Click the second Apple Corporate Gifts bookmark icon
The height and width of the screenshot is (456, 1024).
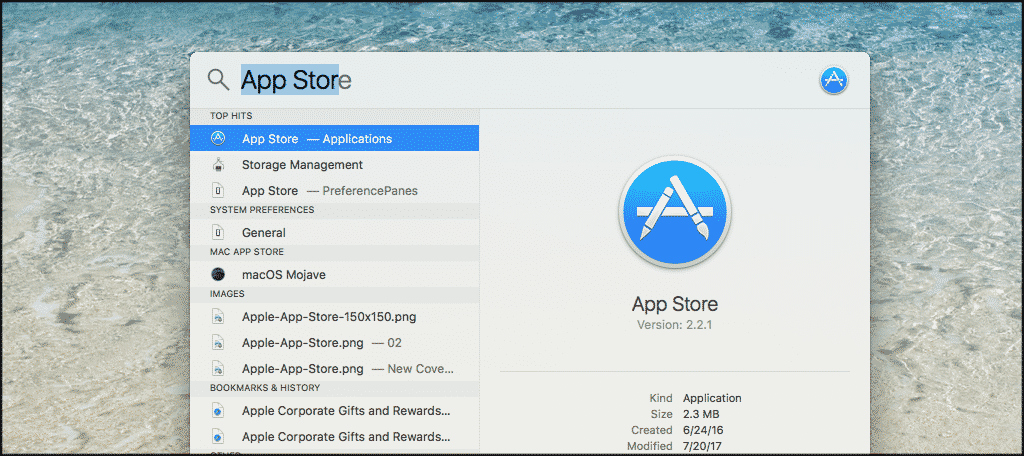pyautogui.click(x=218, y=436)
